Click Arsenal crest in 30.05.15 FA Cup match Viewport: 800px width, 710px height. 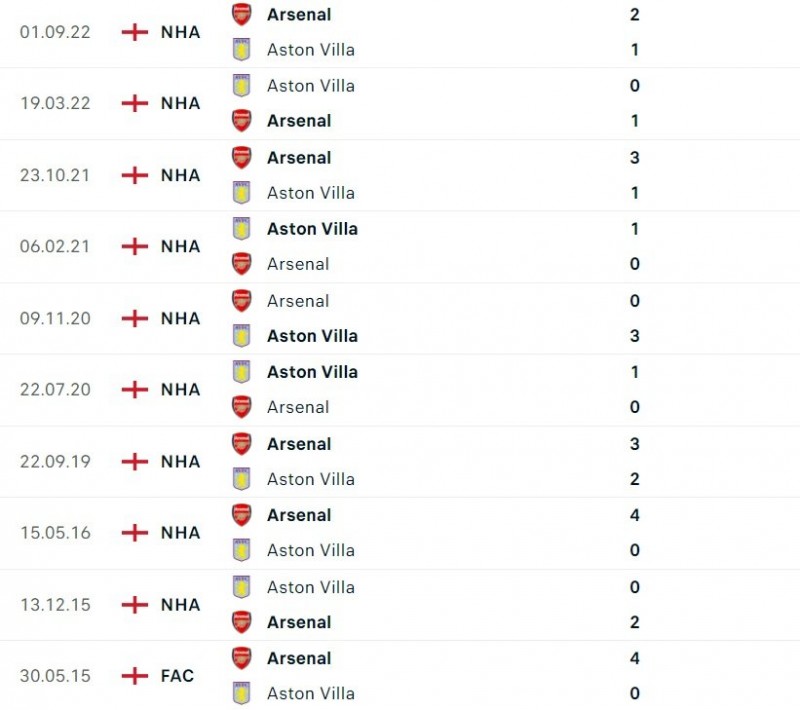242,658
